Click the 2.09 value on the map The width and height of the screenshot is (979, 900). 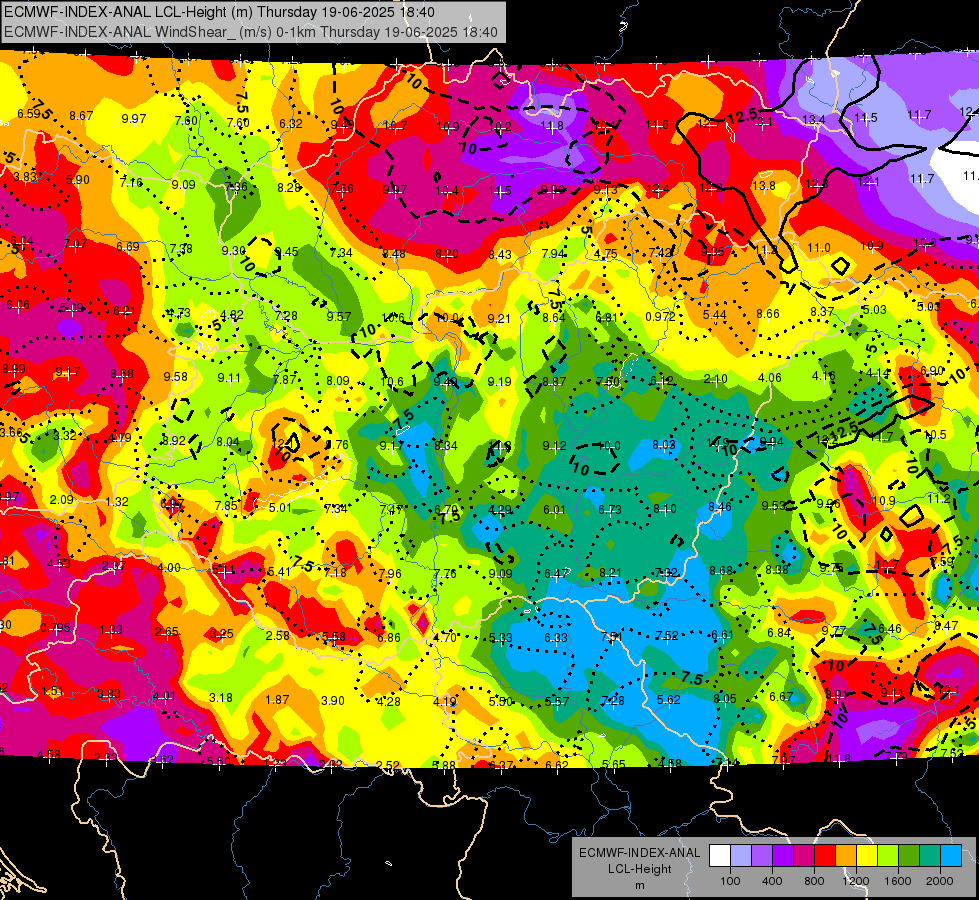[x=62, y=500]
